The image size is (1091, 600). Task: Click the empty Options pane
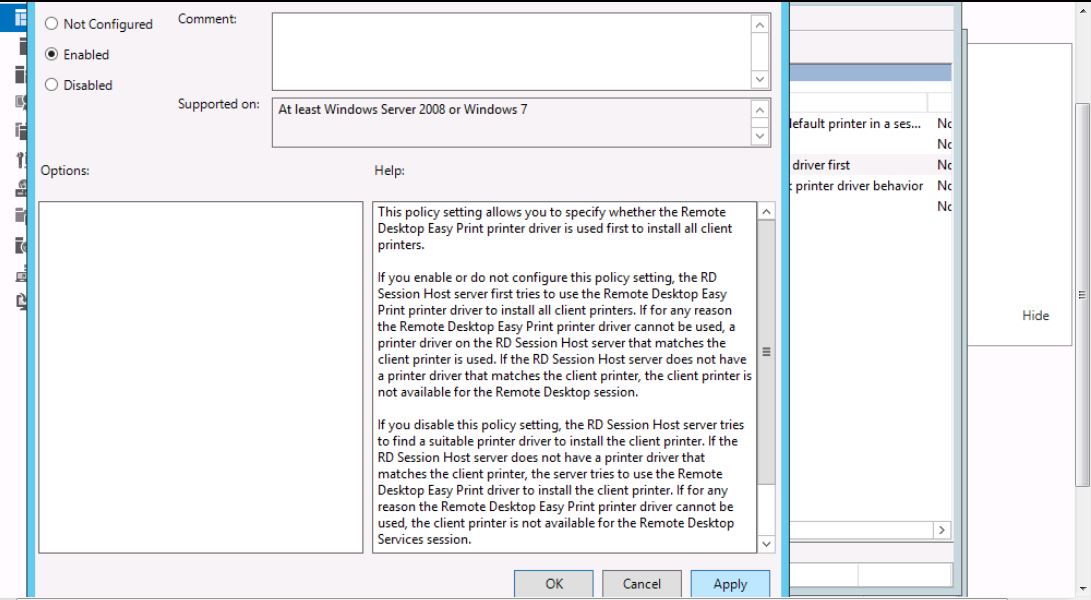click(x=200, y=377)
